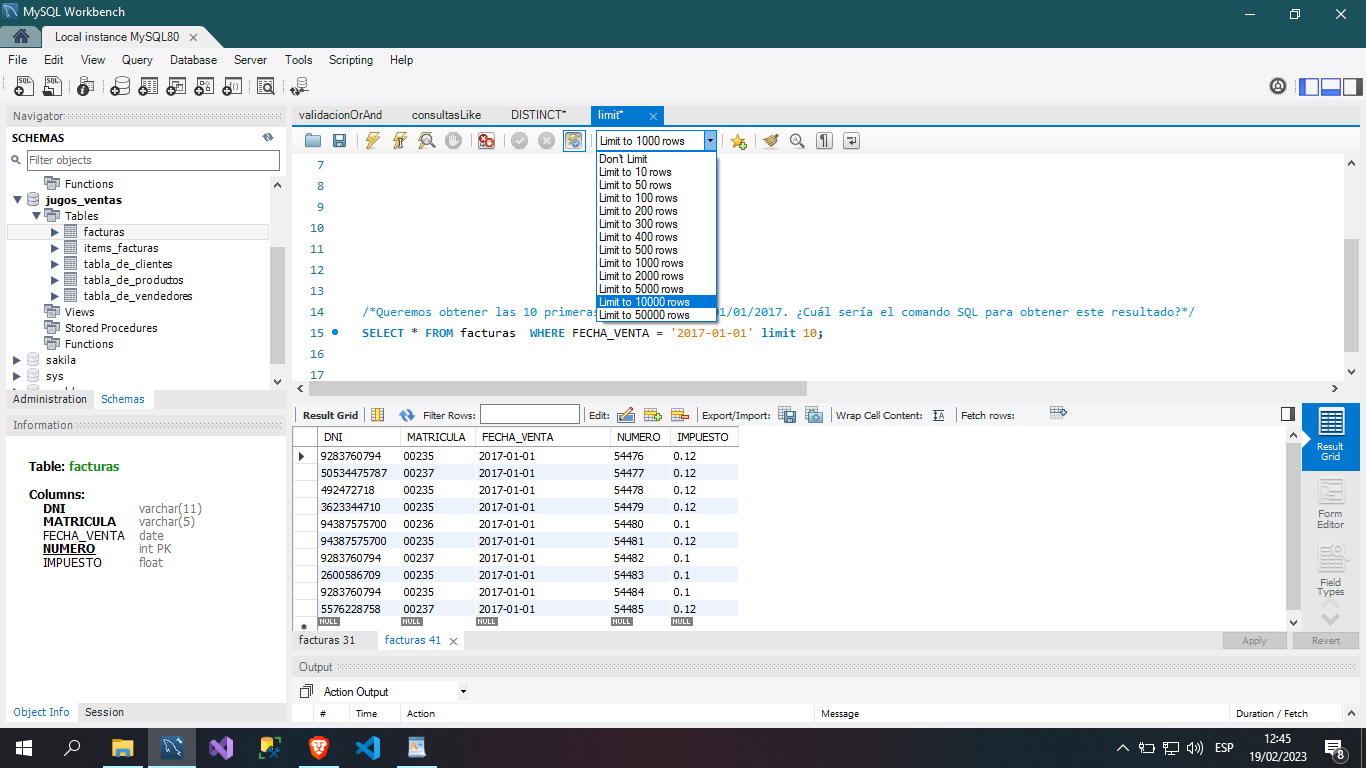Refresh schemas list icon
1366x768 pixels.
(268, 138)
